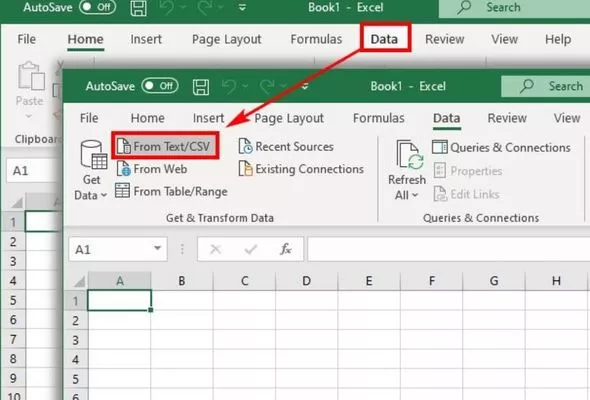
Task: Toggle AutoSave switch in back Excel window
Action: pyautogui.click(x=97, y=7)
